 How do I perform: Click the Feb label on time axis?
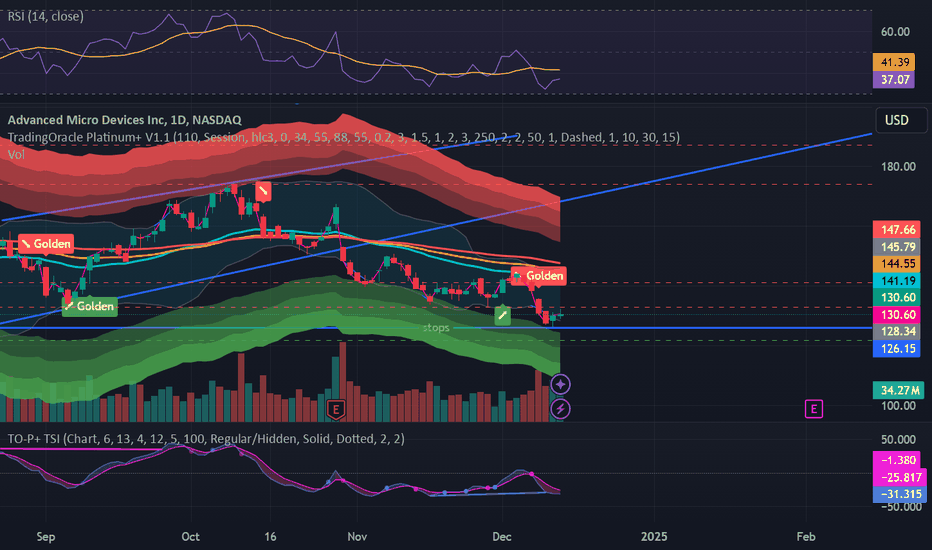[805, 536]
